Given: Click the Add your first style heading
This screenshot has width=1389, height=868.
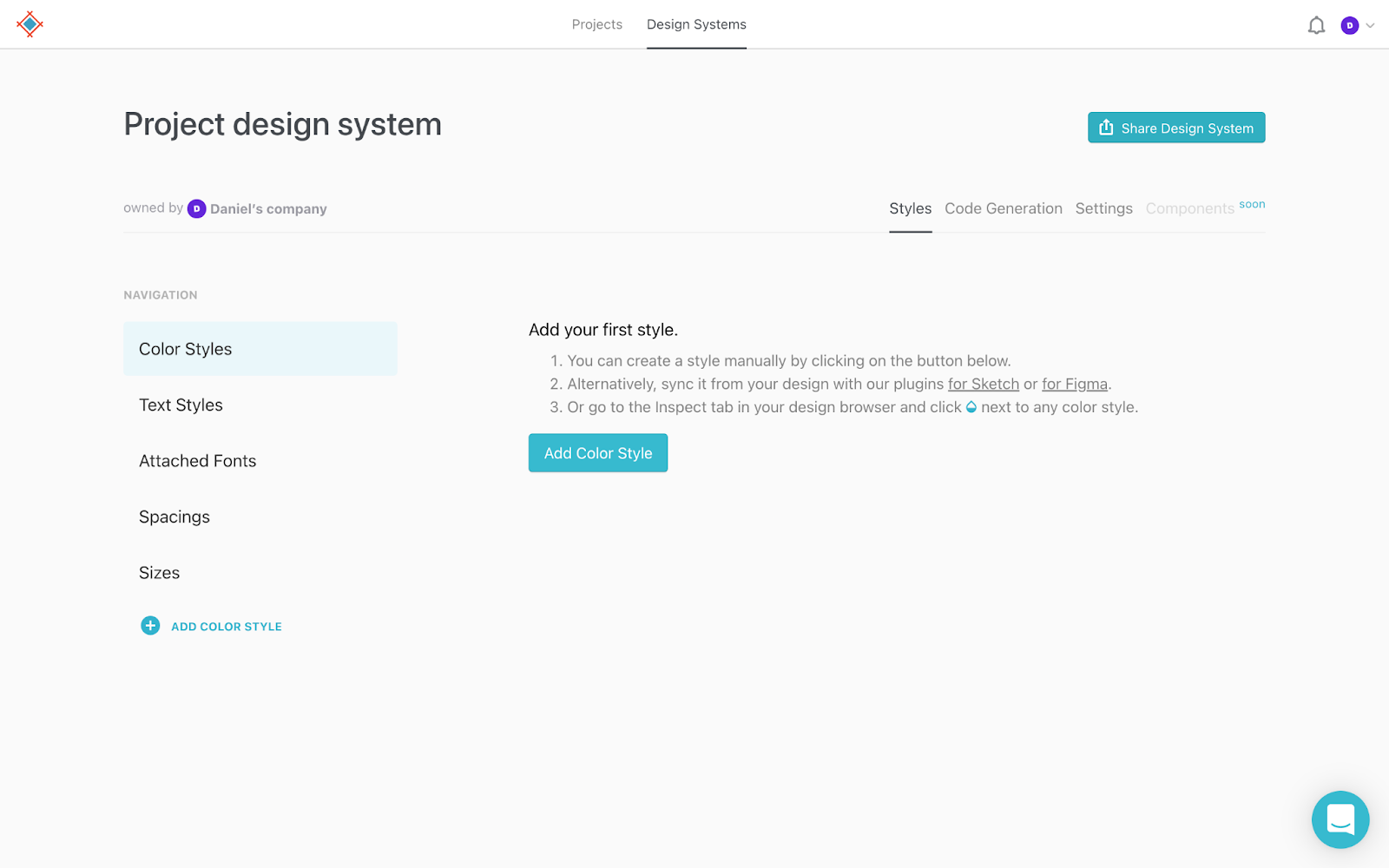Looking at the screenshot, I should (x=603, y=330).
